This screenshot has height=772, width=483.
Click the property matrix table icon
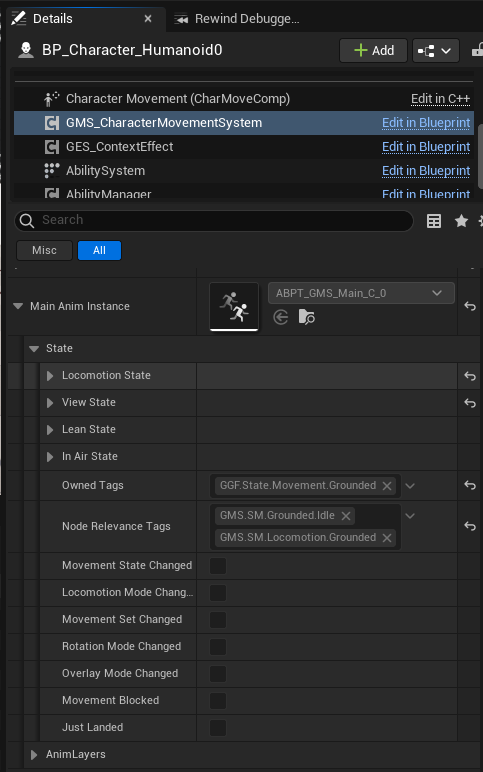434,221
